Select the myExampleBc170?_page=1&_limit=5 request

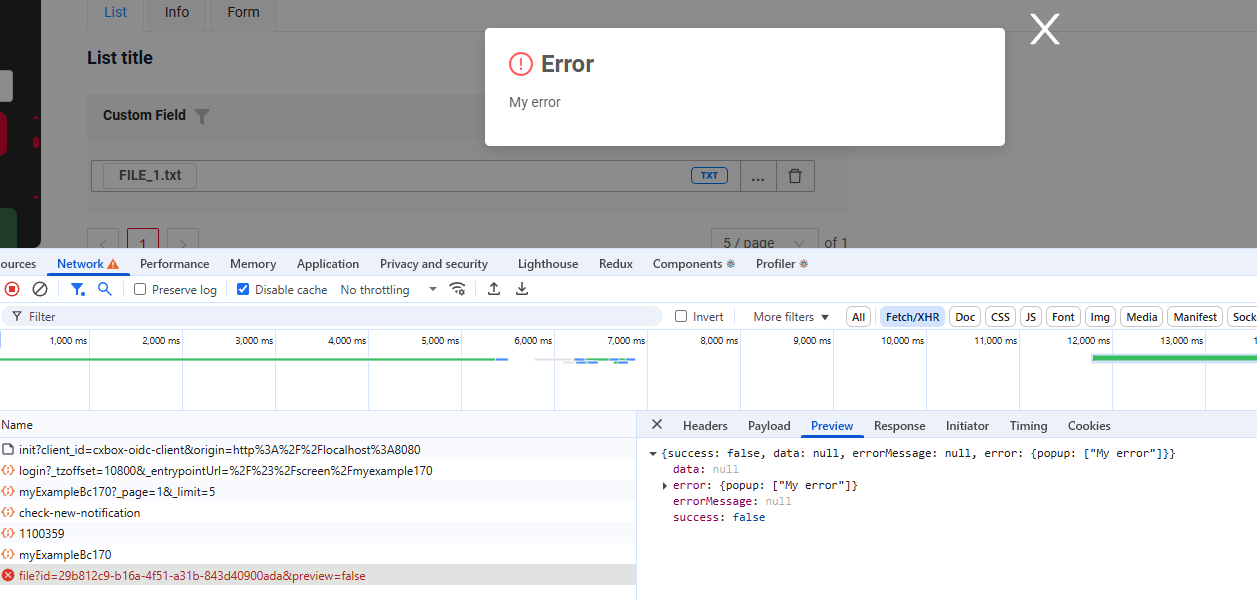[x=318, y=492]
